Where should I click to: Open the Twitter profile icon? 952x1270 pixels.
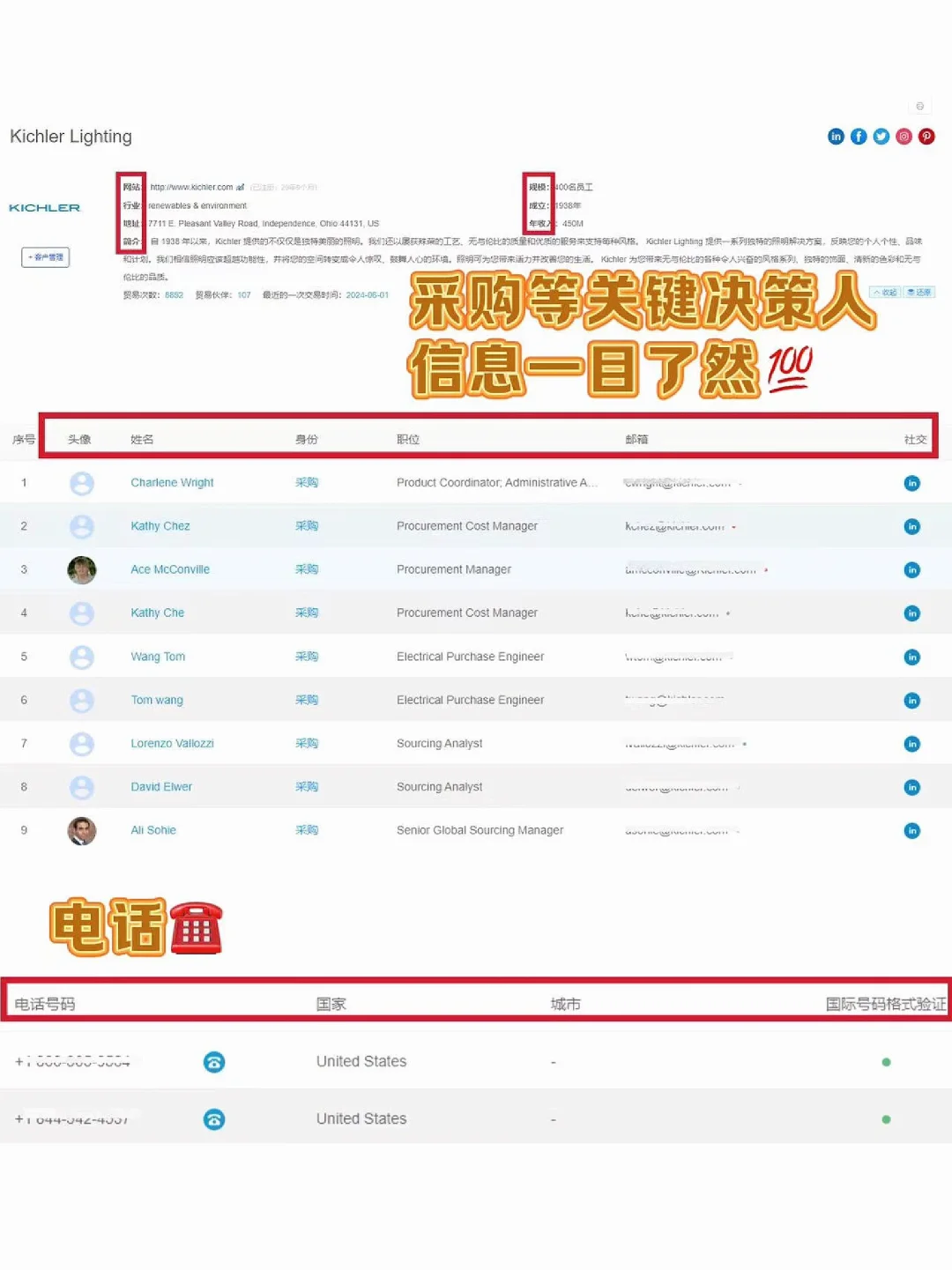coord(881,137)
